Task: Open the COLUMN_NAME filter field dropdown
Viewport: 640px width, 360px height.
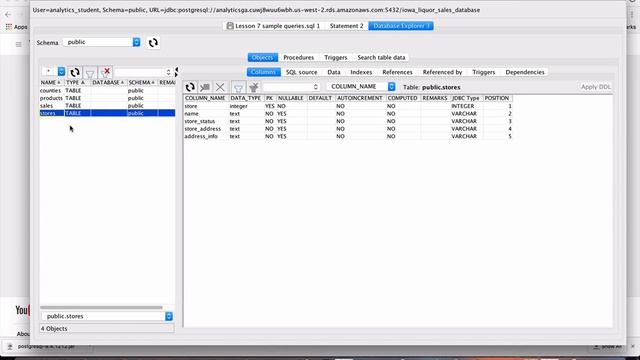Action: (361, 87)
